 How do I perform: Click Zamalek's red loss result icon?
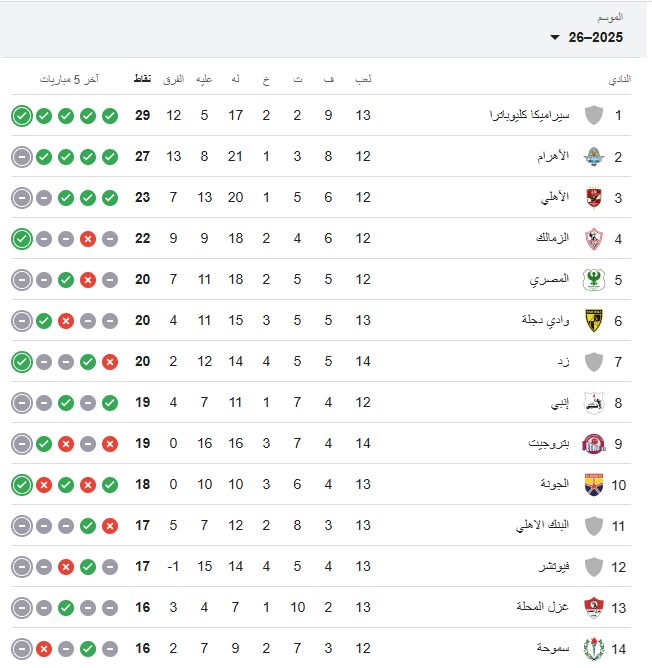click(88, 238)
